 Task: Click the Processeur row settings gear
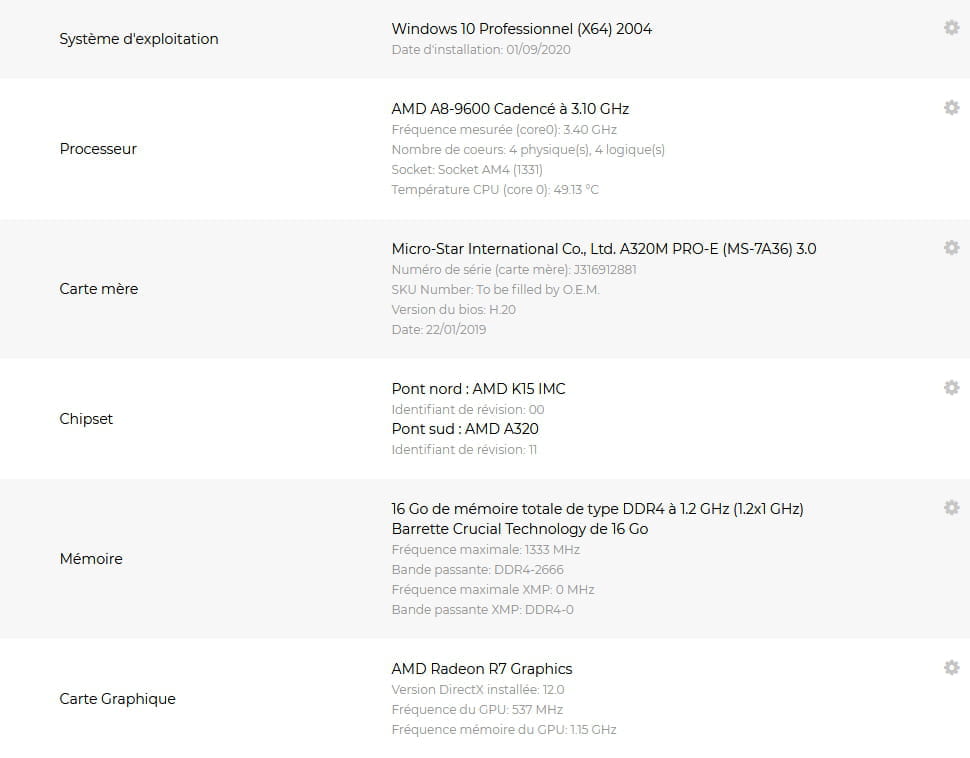coord(951,108)
